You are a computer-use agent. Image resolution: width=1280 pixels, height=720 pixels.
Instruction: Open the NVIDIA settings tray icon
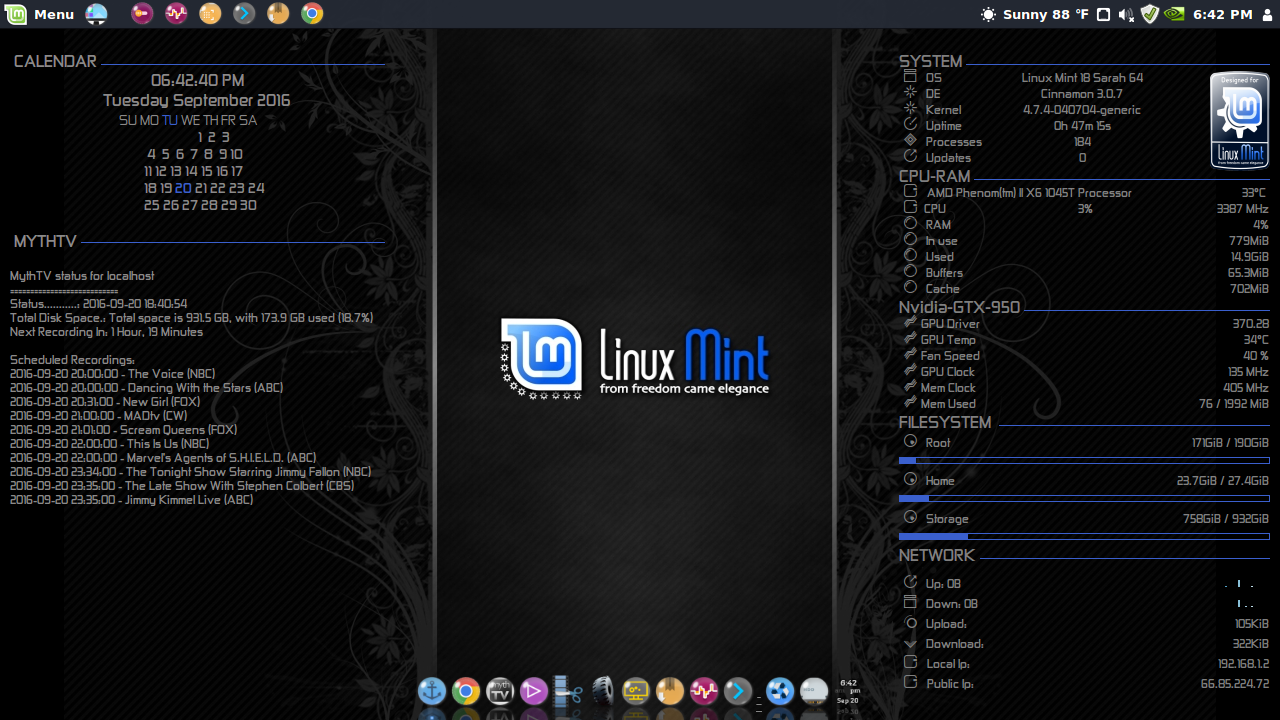click(1175, 14)
